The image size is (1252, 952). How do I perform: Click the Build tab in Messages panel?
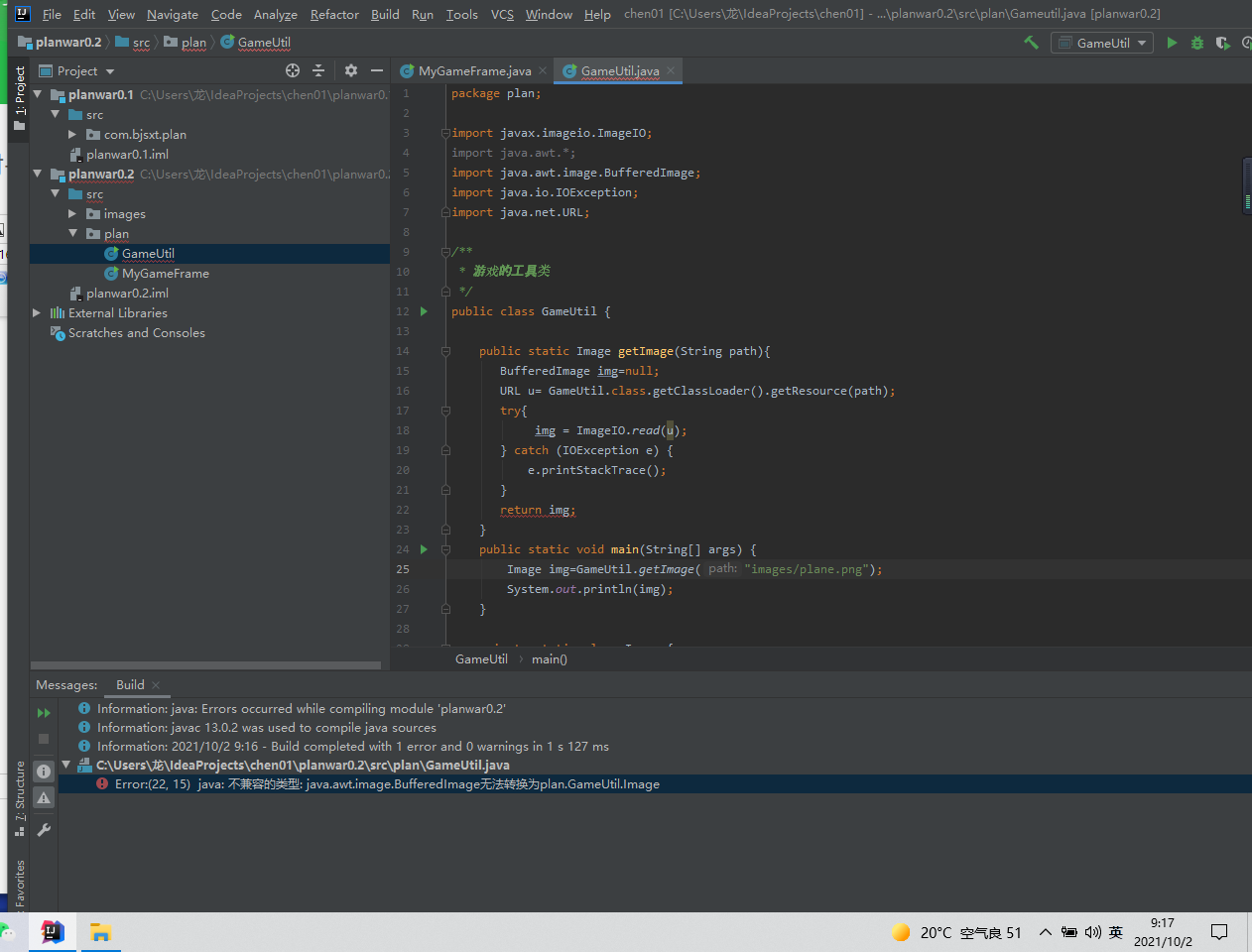tap(130, 684)
